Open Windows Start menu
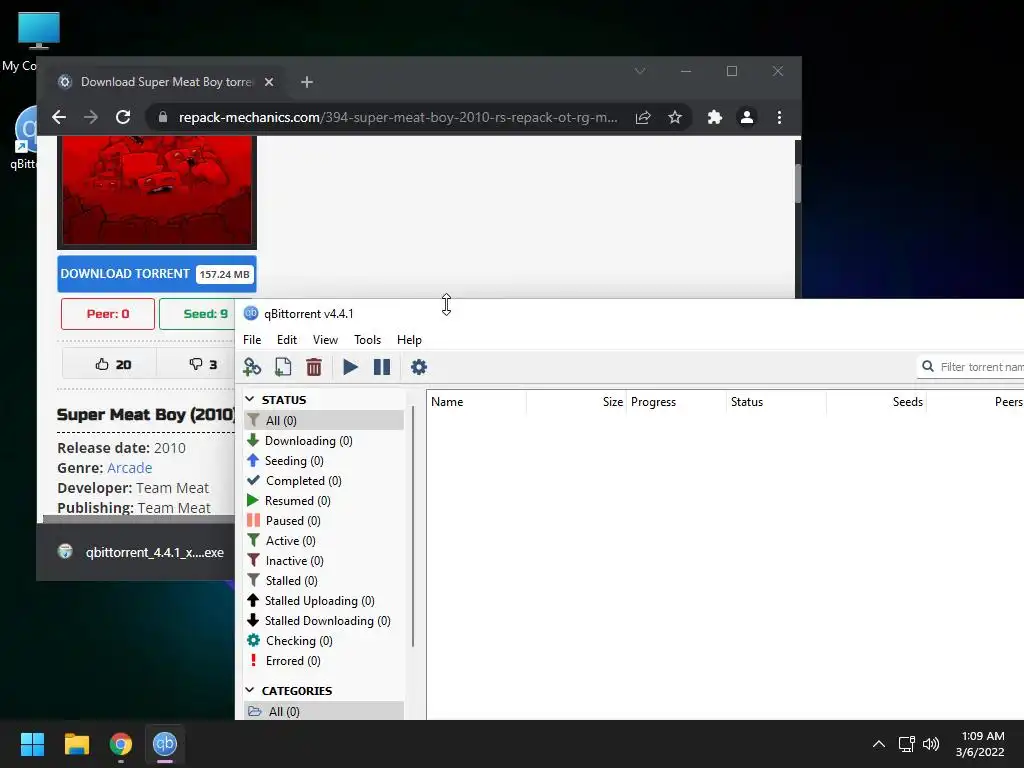The height and width of the screenshot is (768, 1024). [32, 744]
